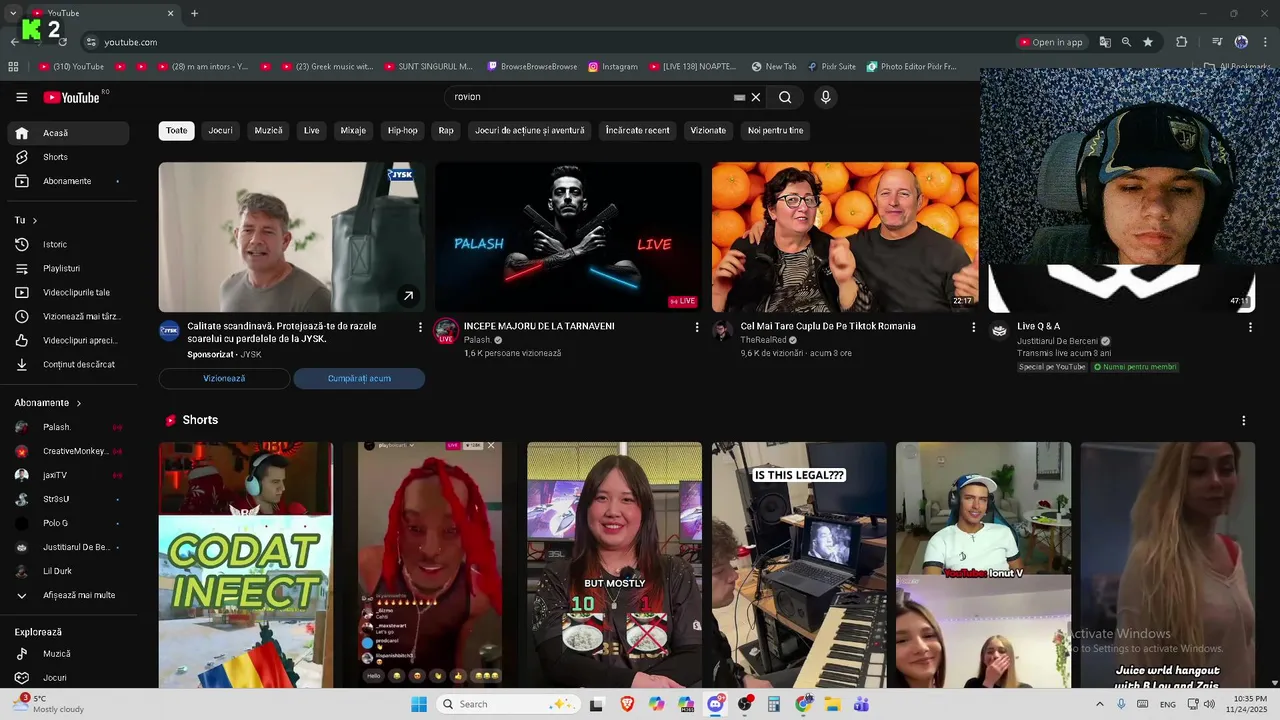
Task: Open Jocuri under Explorează
Action: coord(68,678)
